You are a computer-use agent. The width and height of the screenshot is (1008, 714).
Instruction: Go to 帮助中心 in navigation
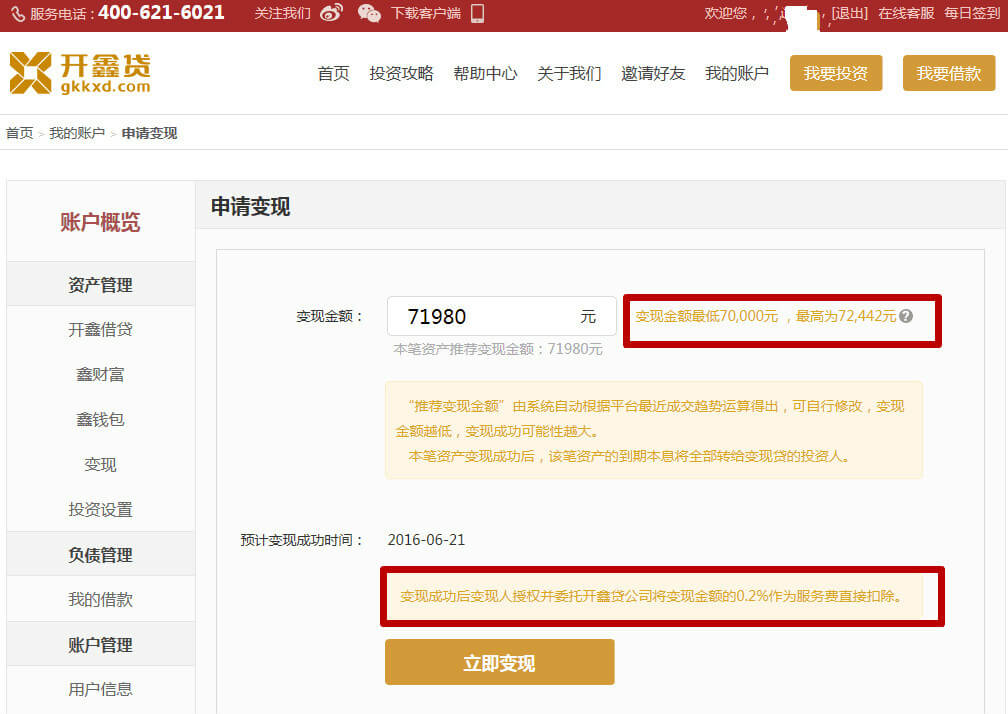pos(485,73)
